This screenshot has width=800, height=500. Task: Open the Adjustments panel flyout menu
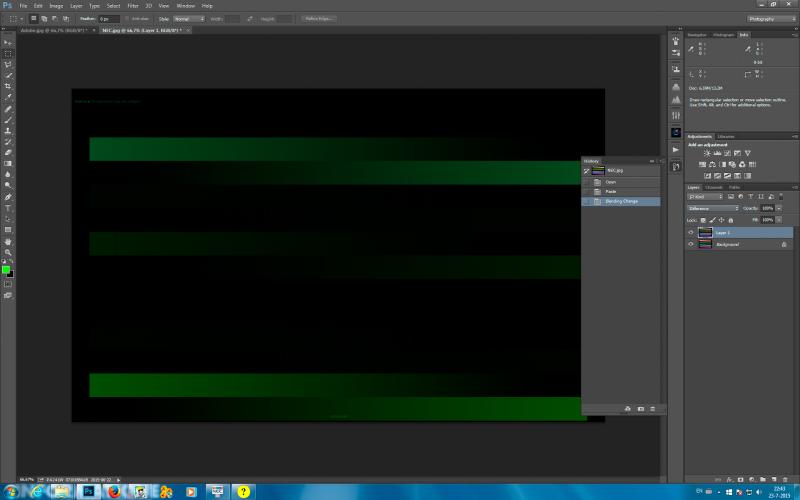pyautogui.click(x=795, y=136)
